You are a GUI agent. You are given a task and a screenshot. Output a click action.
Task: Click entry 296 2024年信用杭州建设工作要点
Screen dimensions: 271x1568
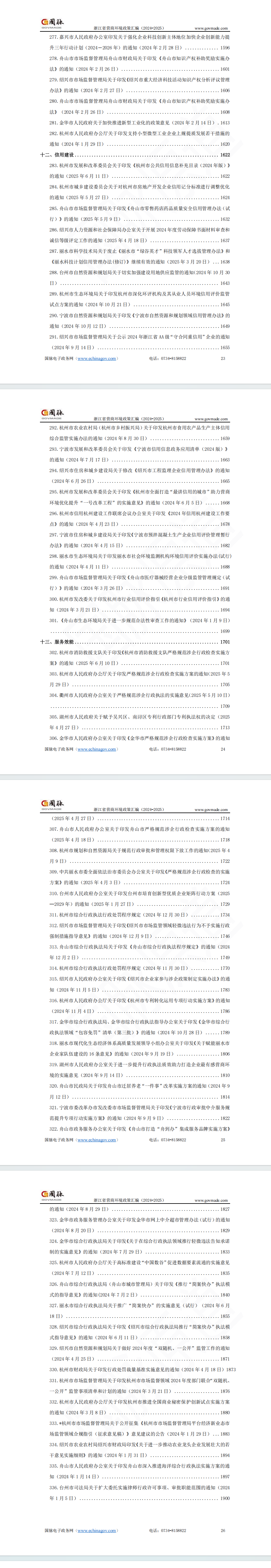coord(139,518)
